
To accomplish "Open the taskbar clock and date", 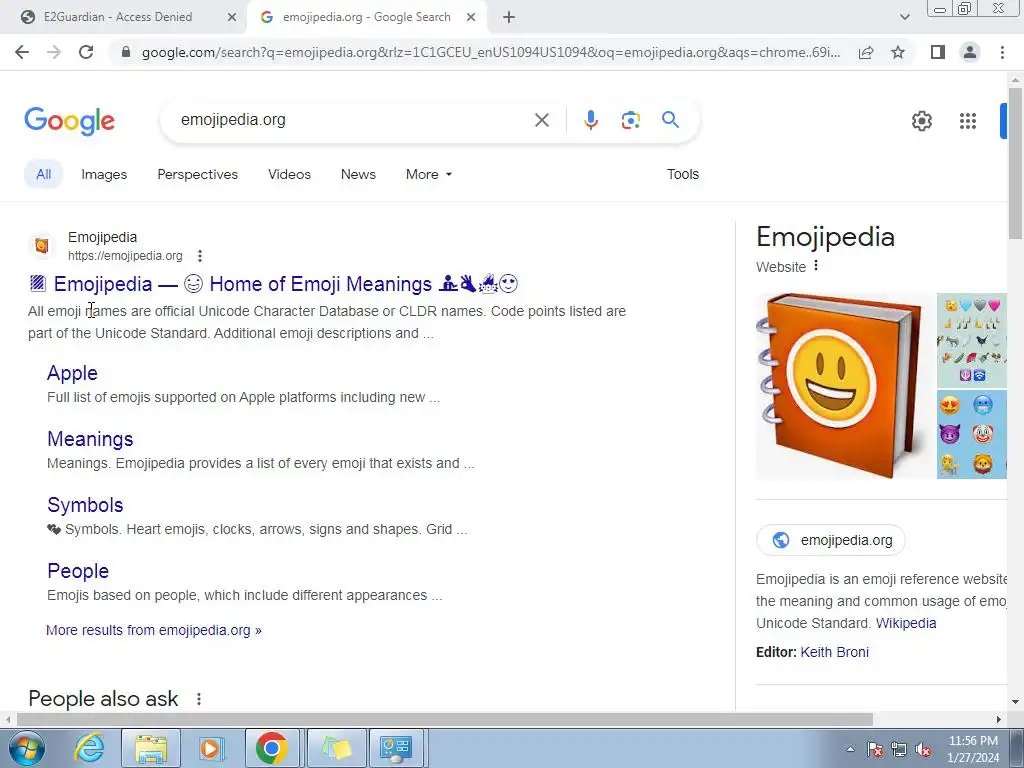I will 973,749.
